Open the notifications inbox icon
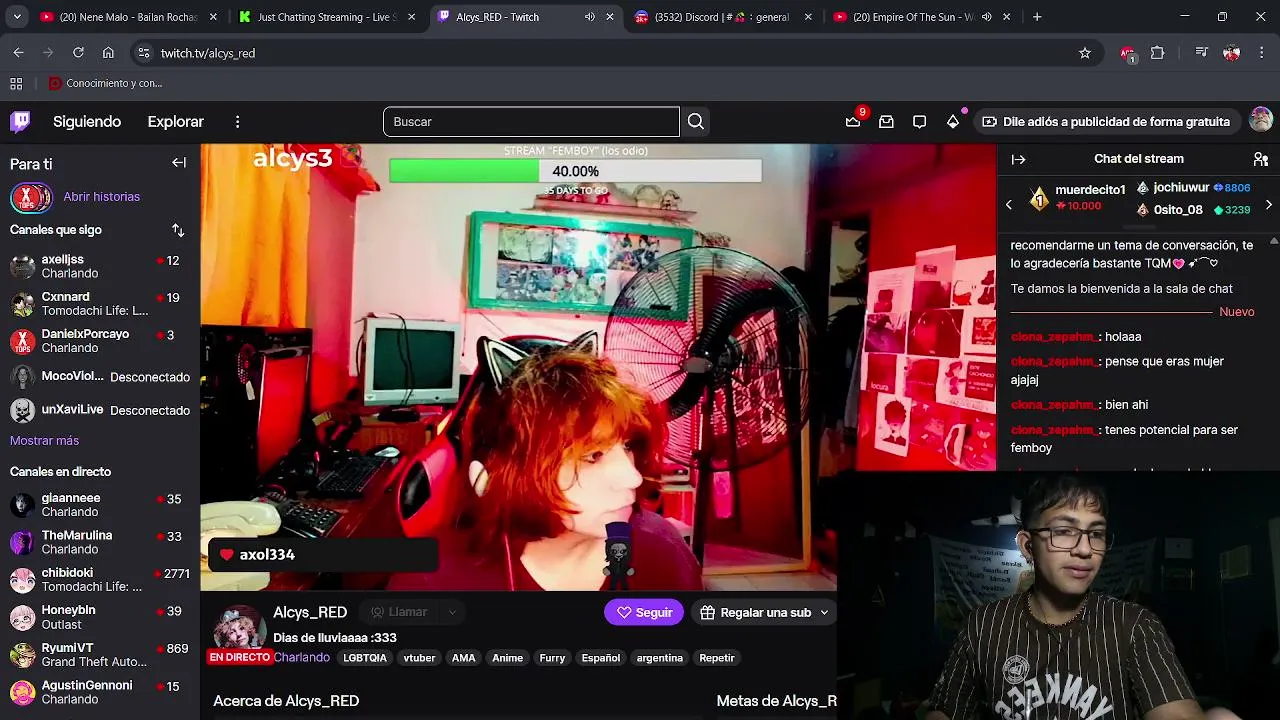1280x720 pixels. 886,122
